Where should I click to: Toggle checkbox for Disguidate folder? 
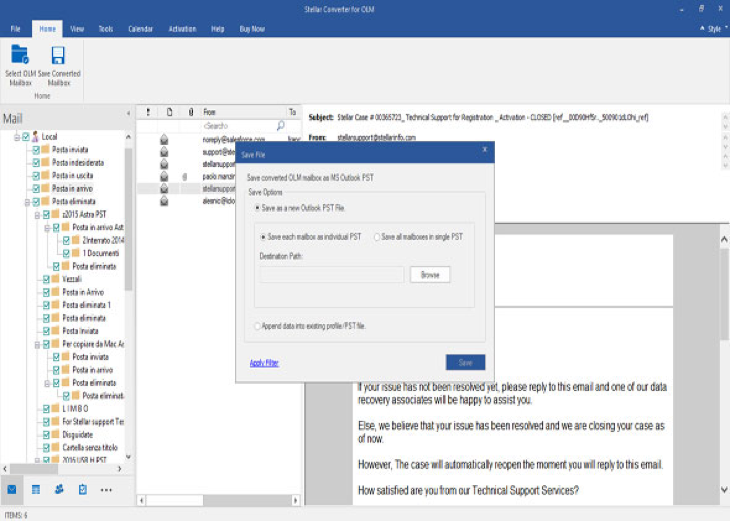(46, 434)
